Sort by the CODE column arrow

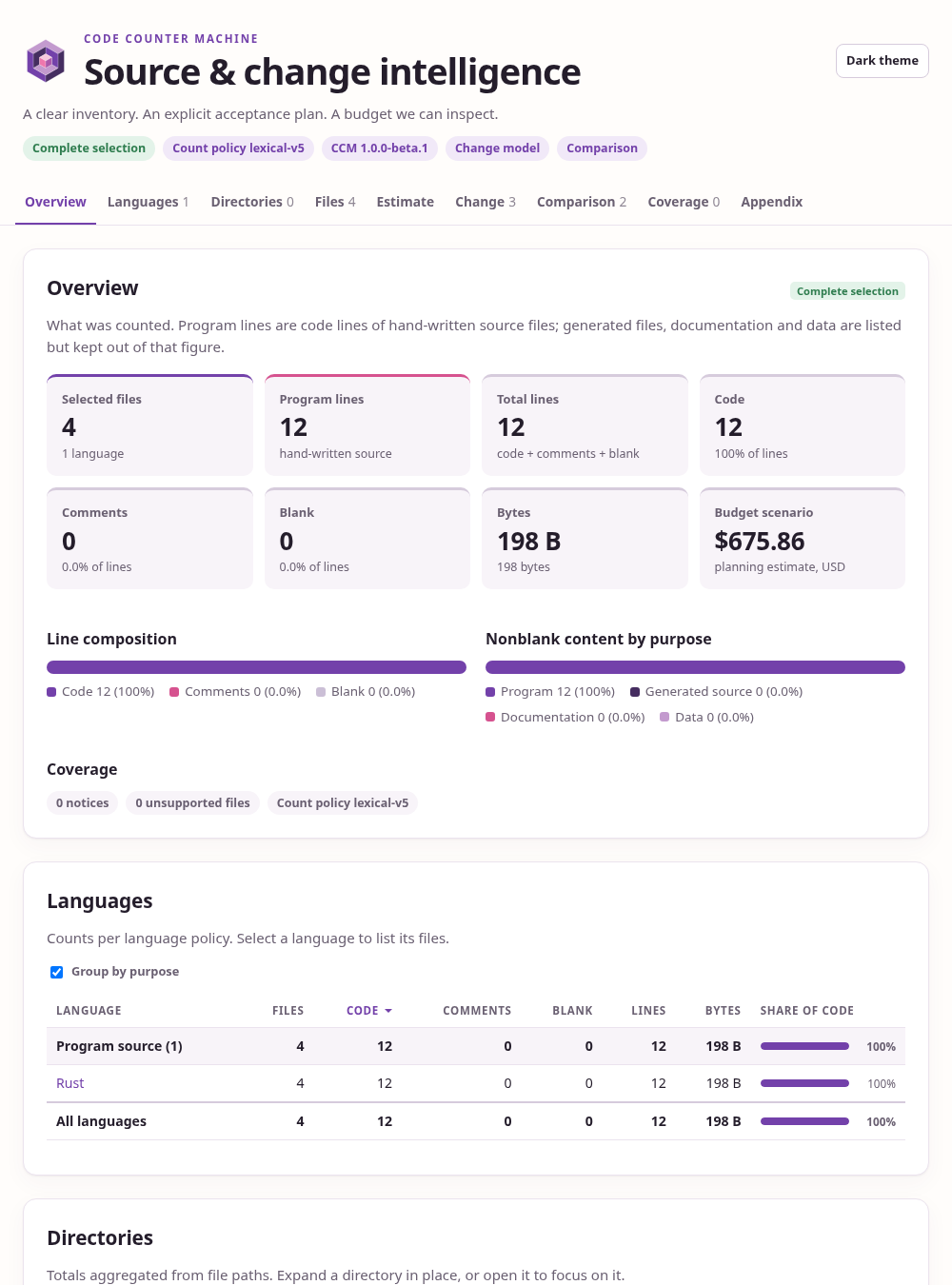[388, 1011]
